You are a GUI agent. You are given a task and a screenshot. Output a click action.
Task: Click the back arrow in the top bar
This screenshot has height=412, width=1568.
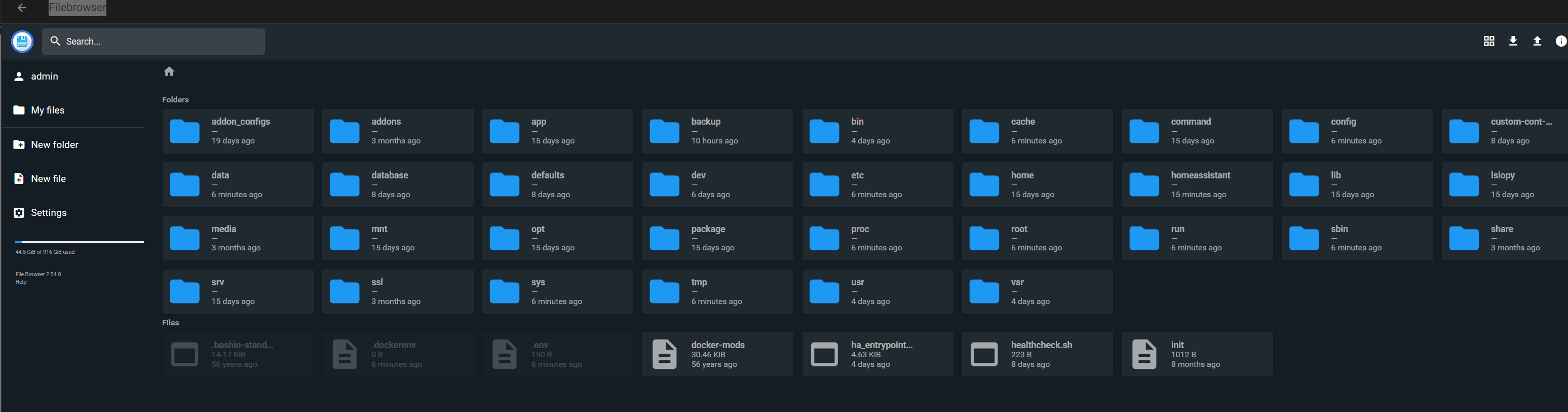pyautogui.click(x=22, y=8)
